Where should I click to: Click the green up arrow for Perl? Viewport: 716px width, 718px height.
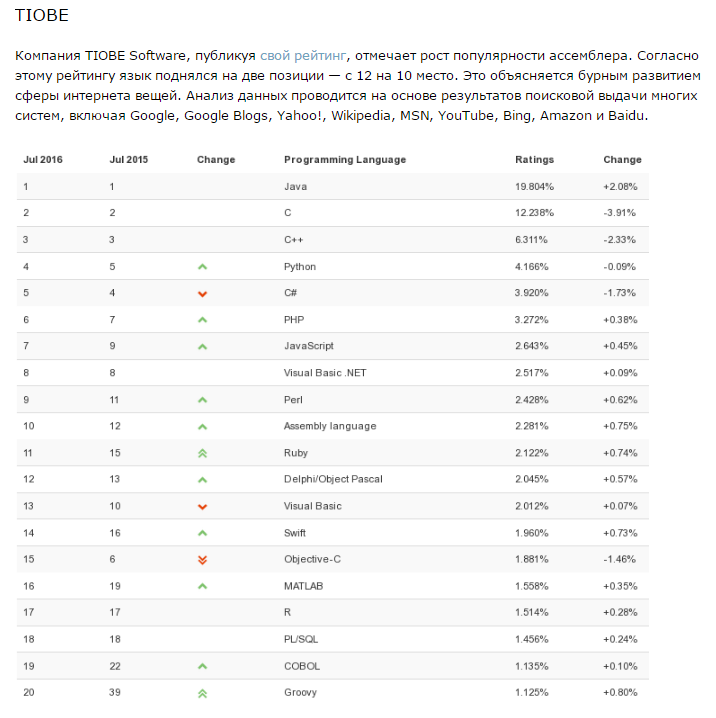202,400
